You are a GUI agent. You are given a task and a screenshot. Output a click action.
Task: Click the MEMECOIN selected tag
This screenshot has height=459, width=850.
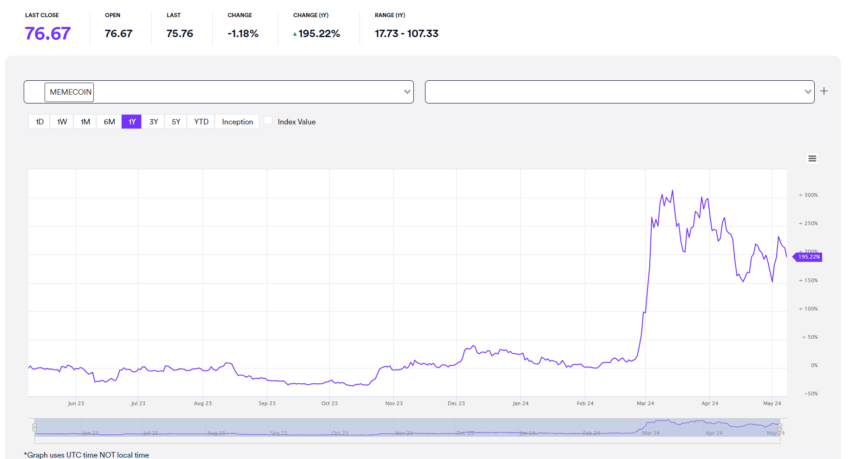pos(70,92)
